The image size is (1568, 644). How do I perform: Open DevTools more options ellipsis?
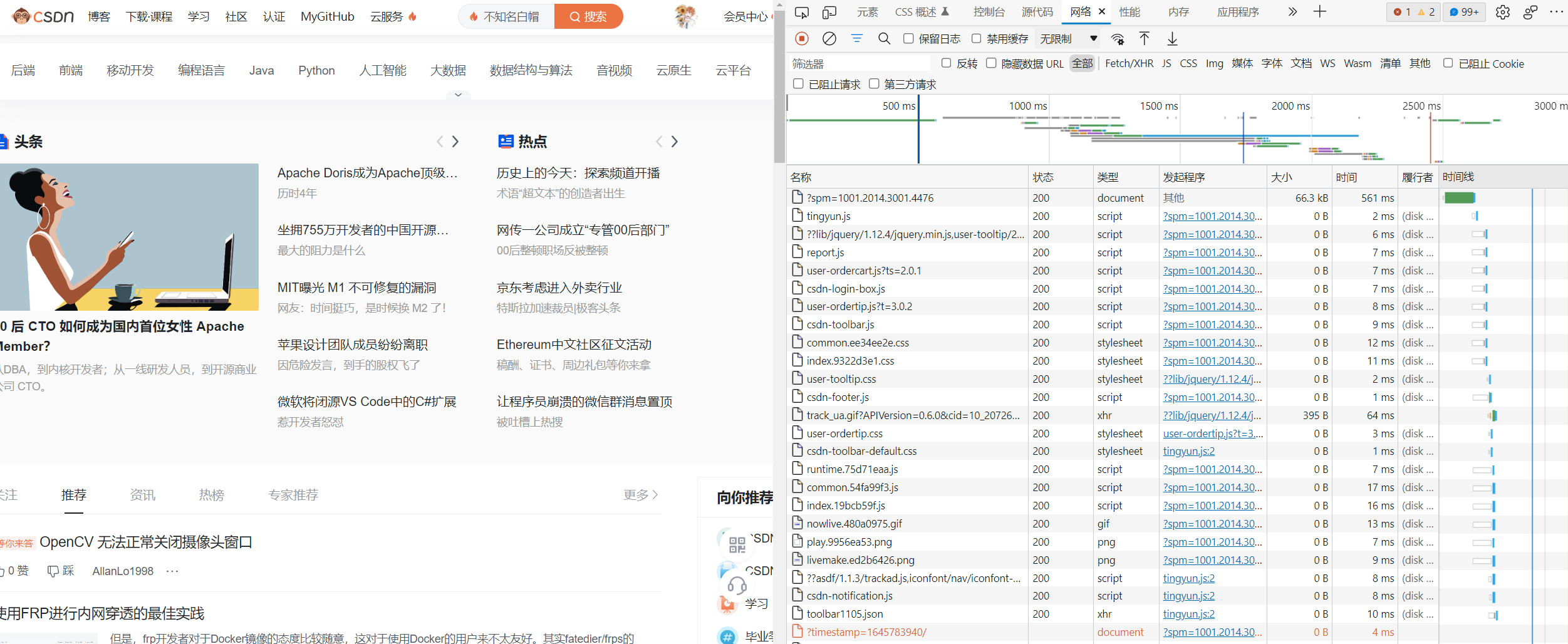click(x=1556, y=12)
